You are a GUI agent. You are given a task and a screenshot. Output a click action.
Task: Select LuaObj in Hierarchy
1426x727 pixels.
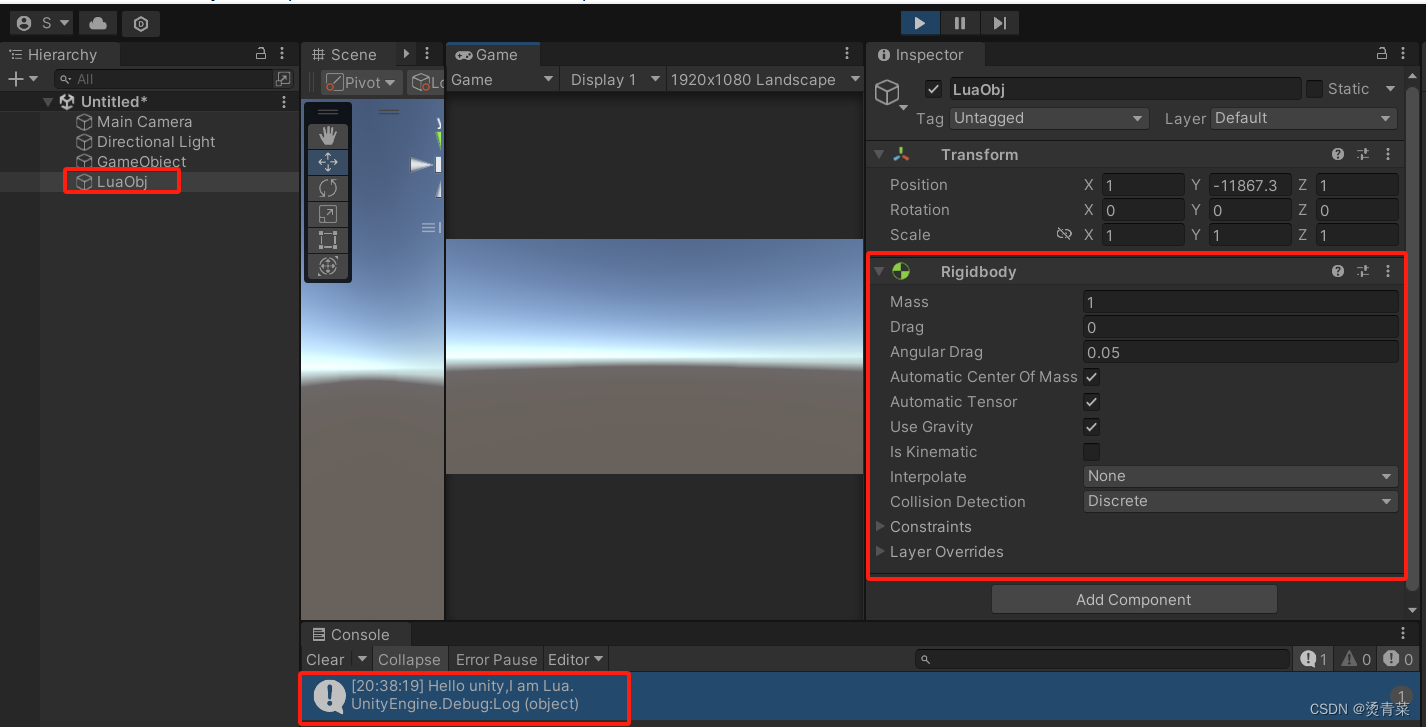pyautogui.click(x=122, y=182)
